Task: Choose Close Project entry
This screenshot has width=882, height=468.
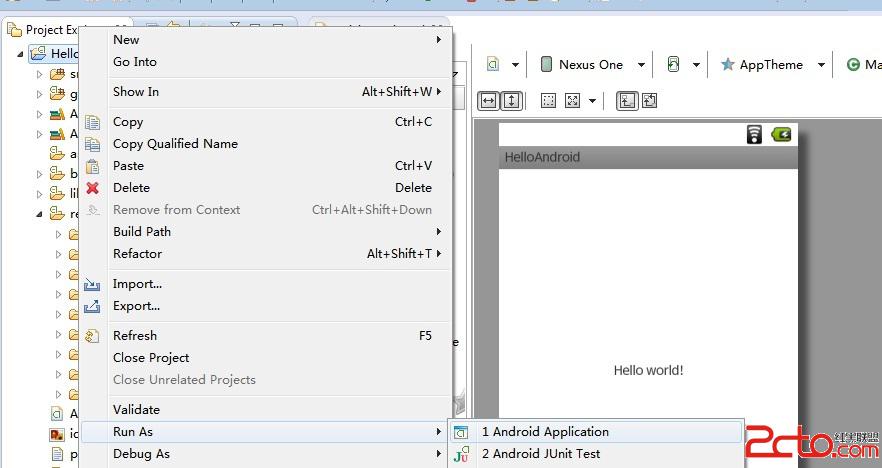Action: (x=266, y=358)
